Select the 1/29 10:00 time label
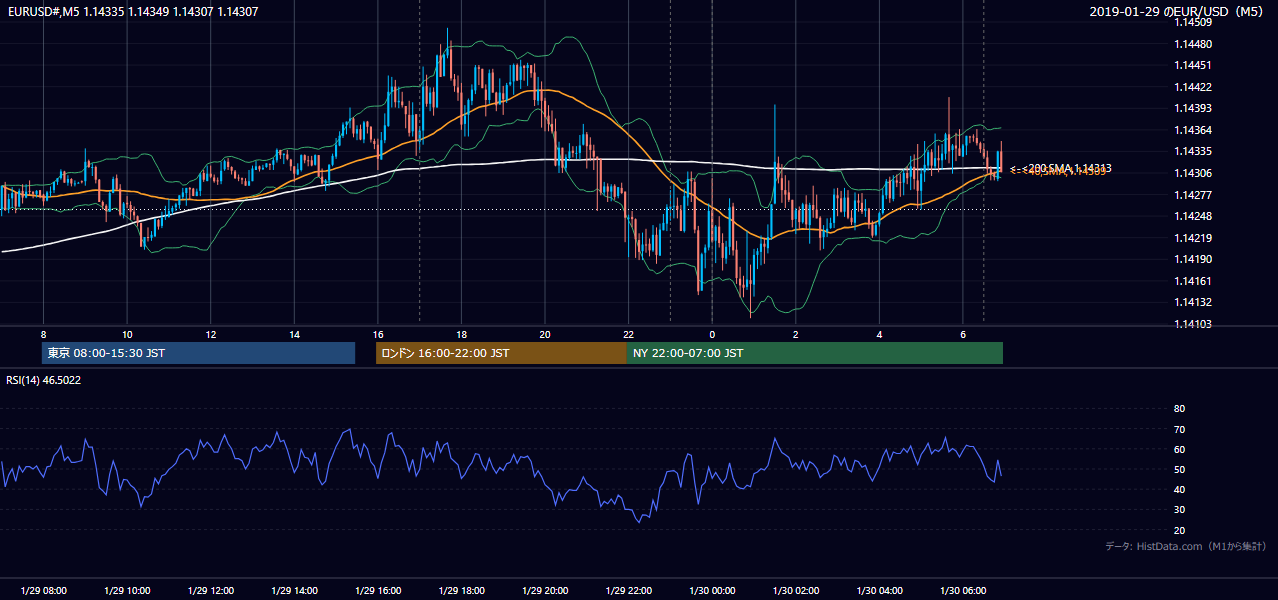The width and height of the screenshot is (1278, 600). click(x=127, y=590)
